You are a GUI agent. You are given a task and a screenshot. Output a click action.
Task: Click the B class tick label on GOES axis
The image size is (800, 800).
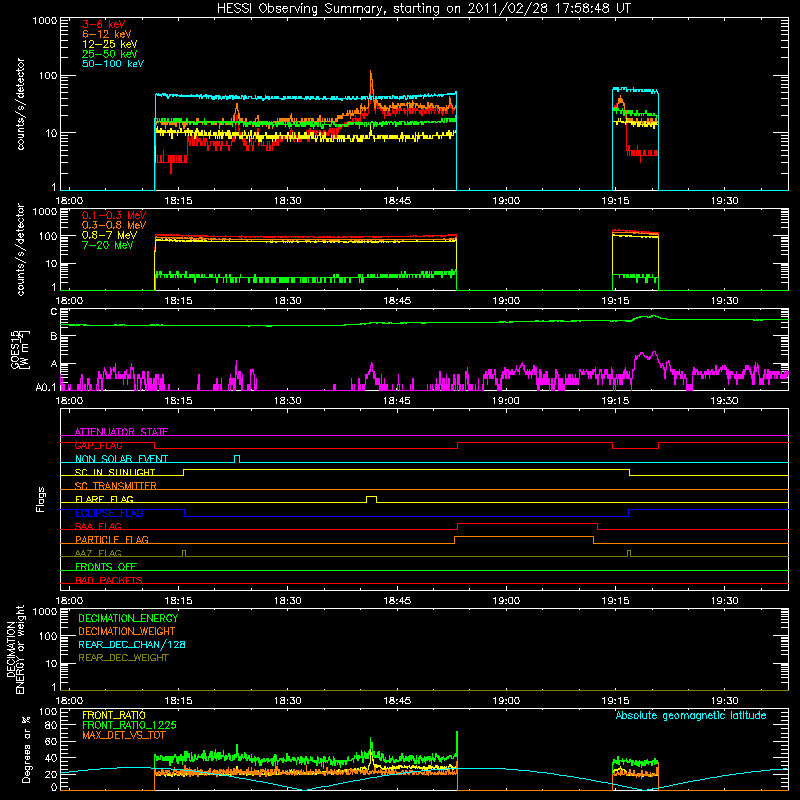pyautogui.click(x=54, y=337)
